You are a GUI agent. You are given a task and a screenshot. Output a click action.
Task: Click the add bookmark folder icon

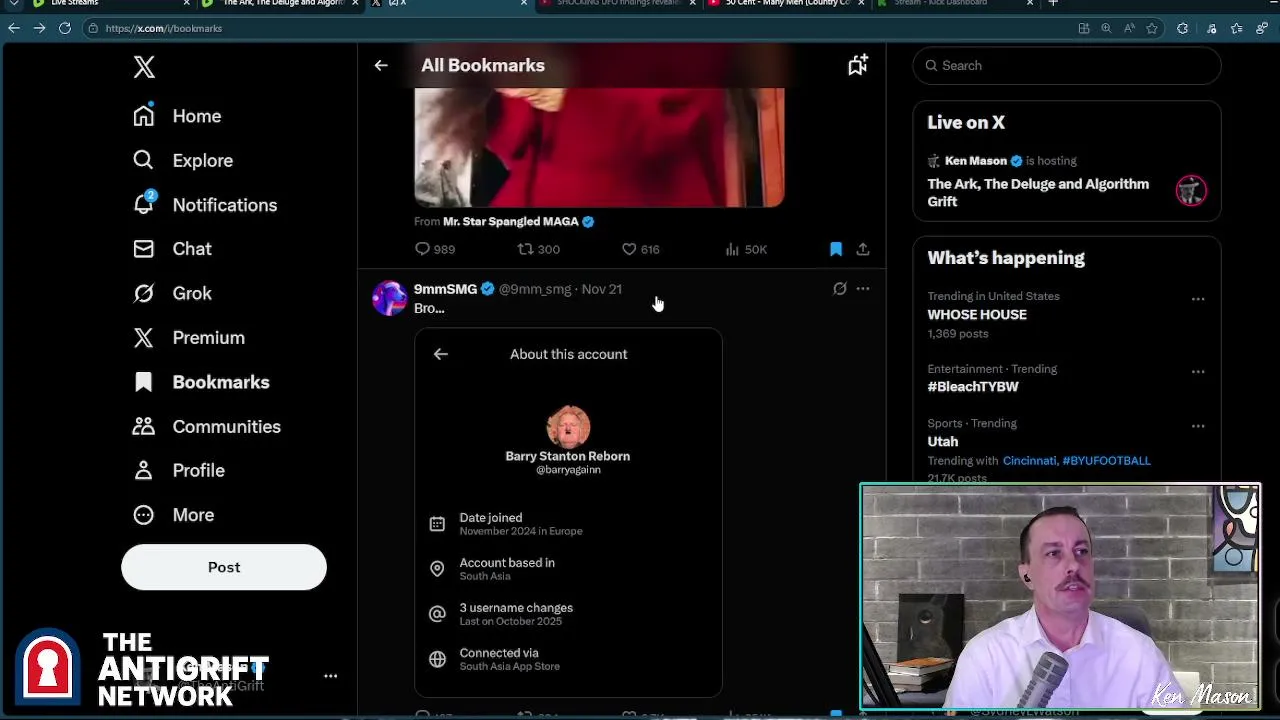[858, 65]
